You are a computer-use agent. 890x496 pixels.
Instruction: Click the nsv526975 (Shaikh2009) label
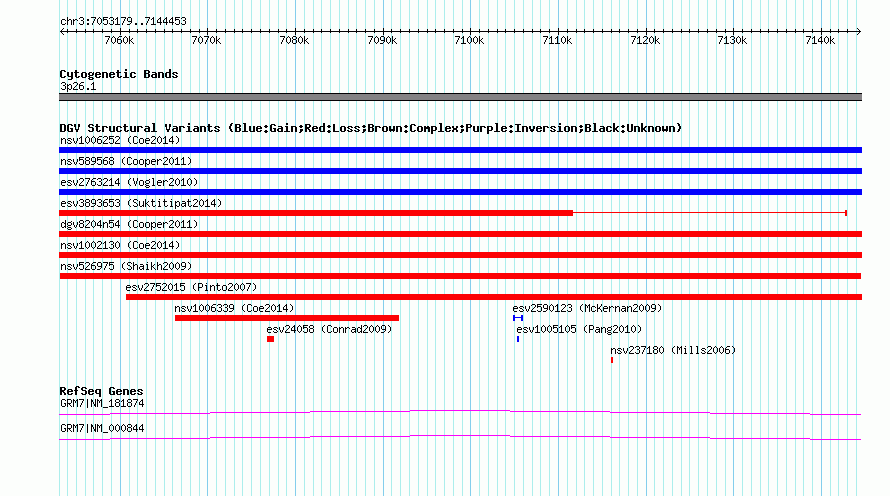tap(126, 266)
